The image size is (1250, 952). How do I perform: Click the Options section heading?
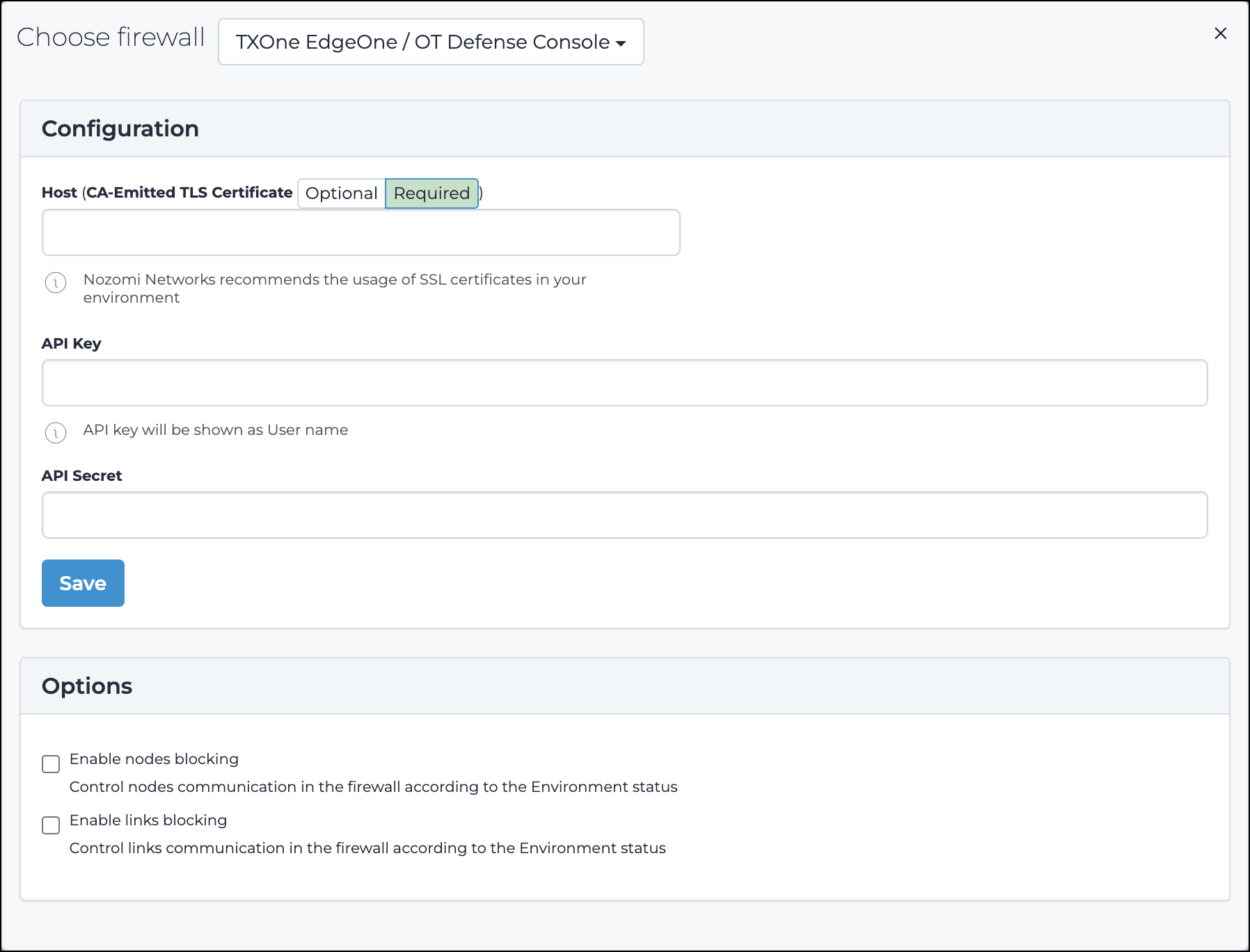[87, 686]
